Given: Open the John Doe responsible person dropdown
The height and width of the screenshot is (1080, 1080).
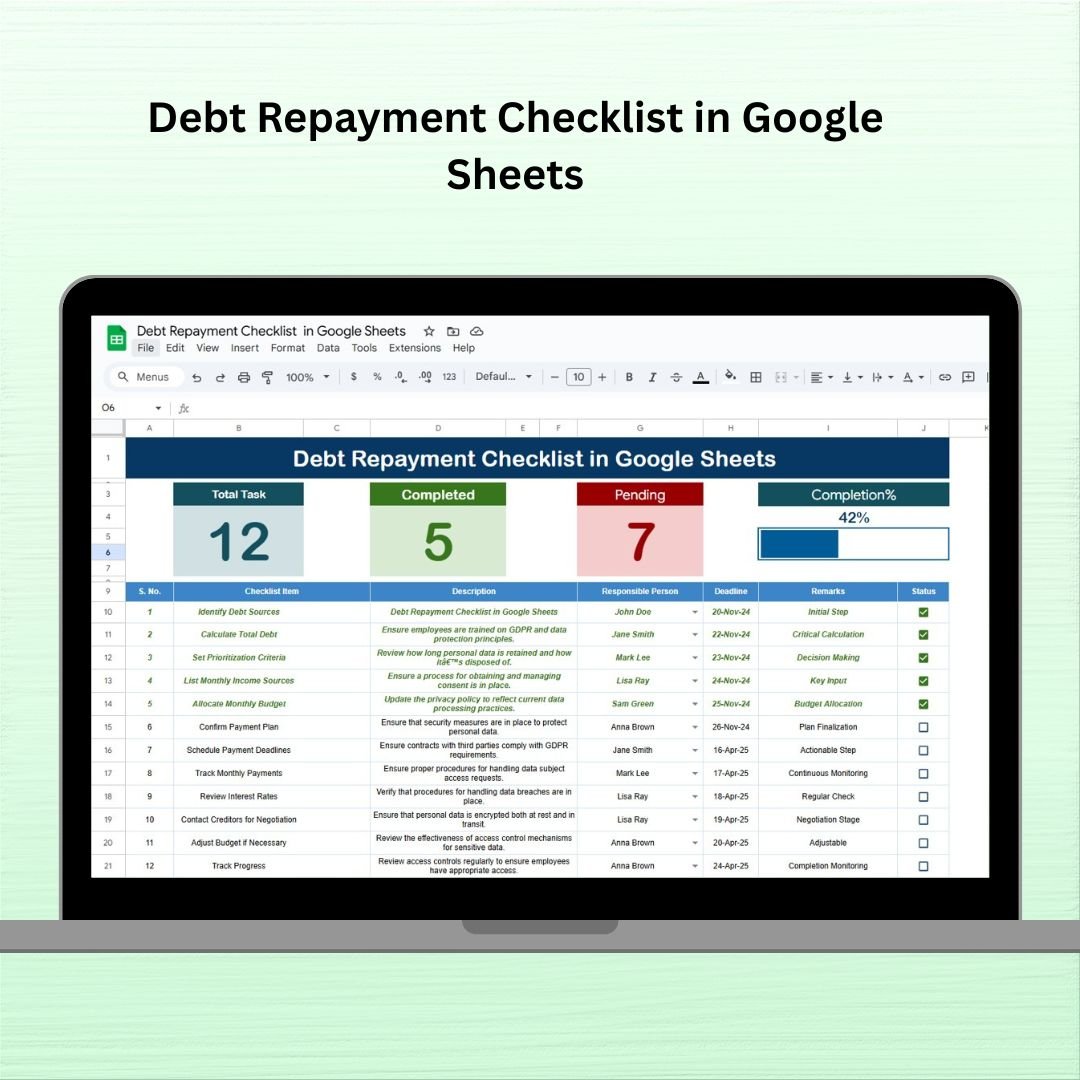Looking at the screenshot, I should click(x=695, y=612).
